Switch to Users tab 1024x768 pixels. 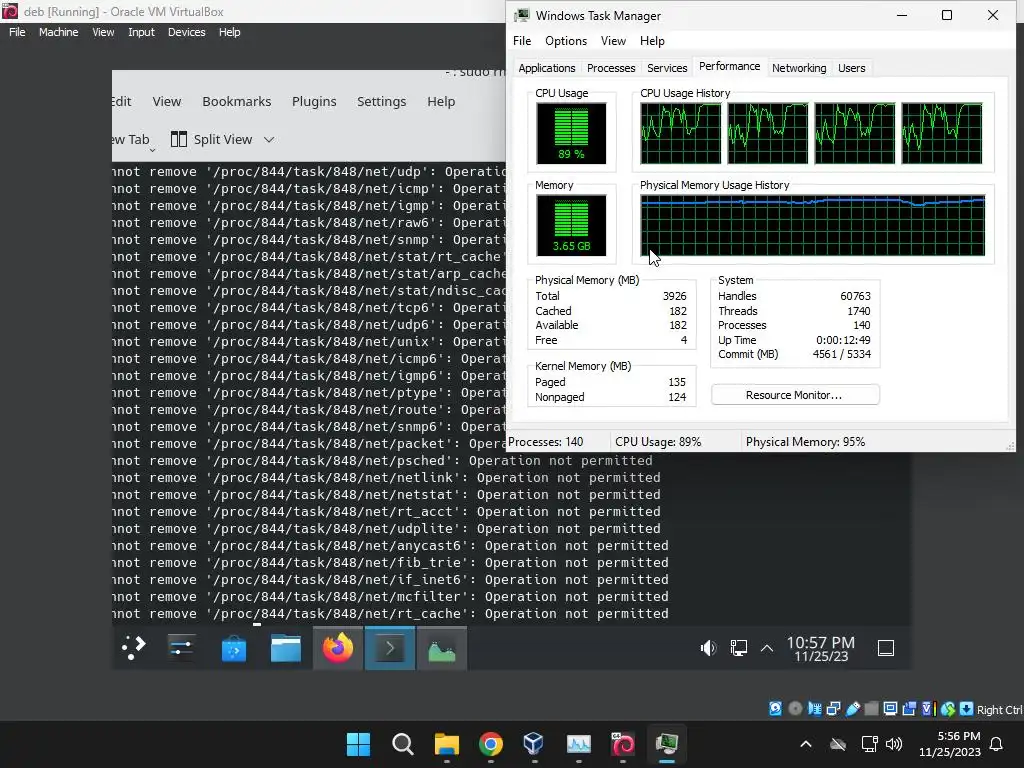point(852,68)
